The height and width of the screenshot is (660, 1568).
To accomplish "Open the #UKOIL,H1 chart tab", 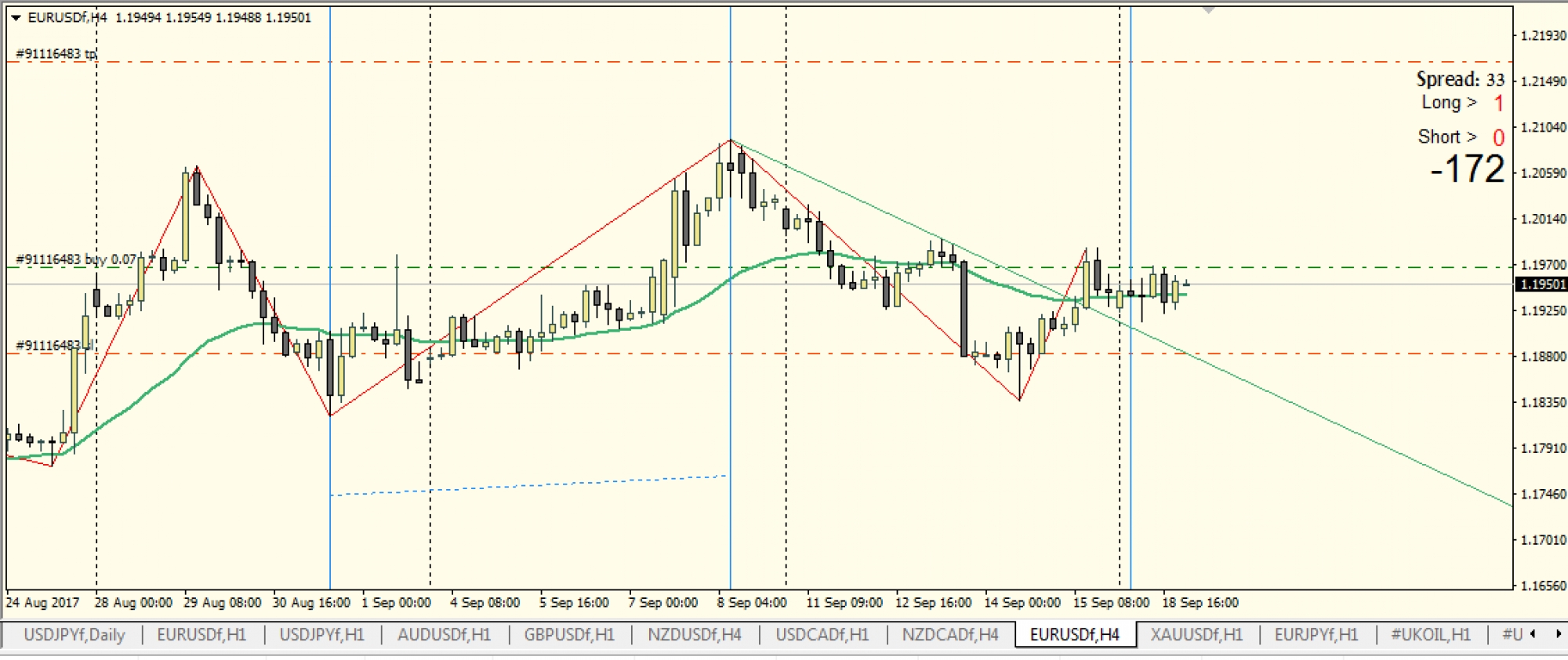I will 1430,635.
